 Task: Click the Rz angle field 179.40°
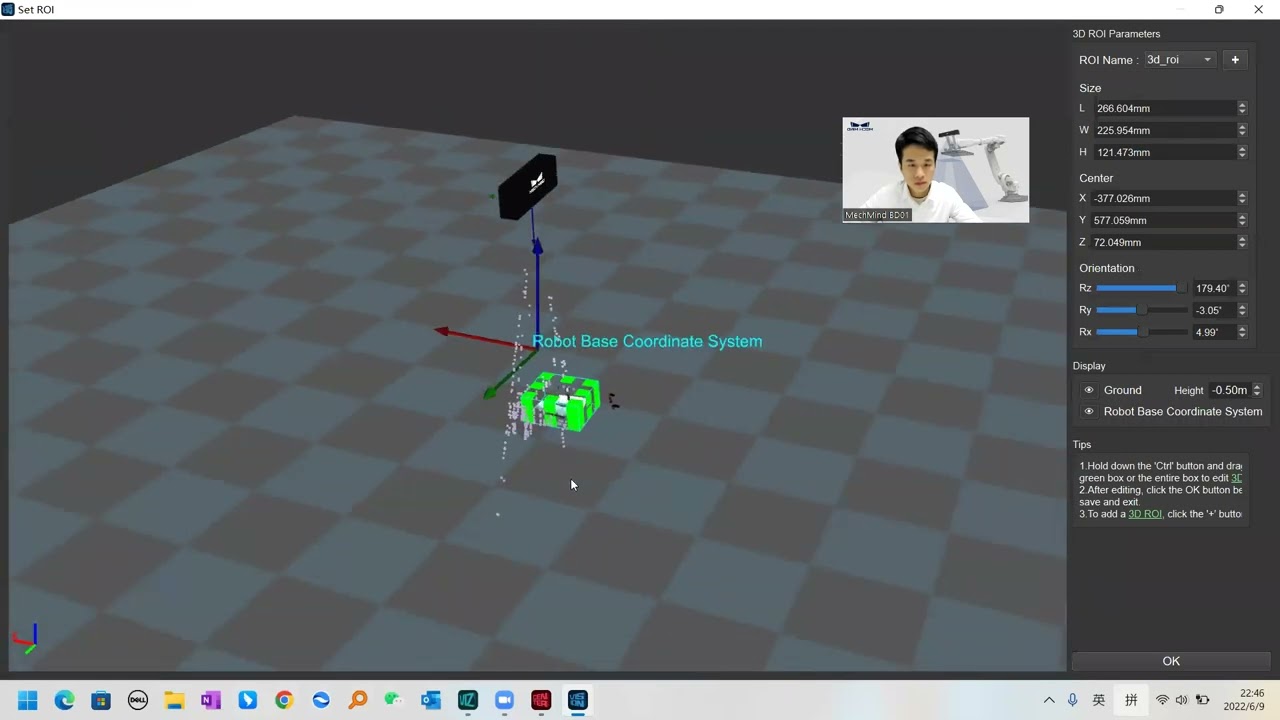pyautogui.click(x=1214, y=288)
